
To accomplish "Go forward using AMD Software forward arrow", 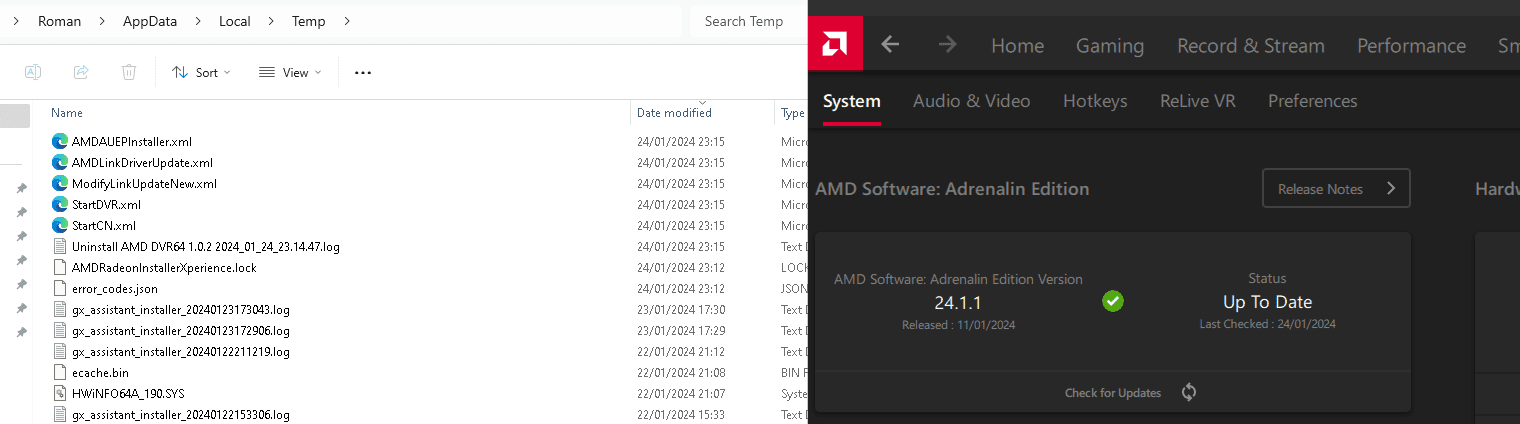I will pos(947,45).
